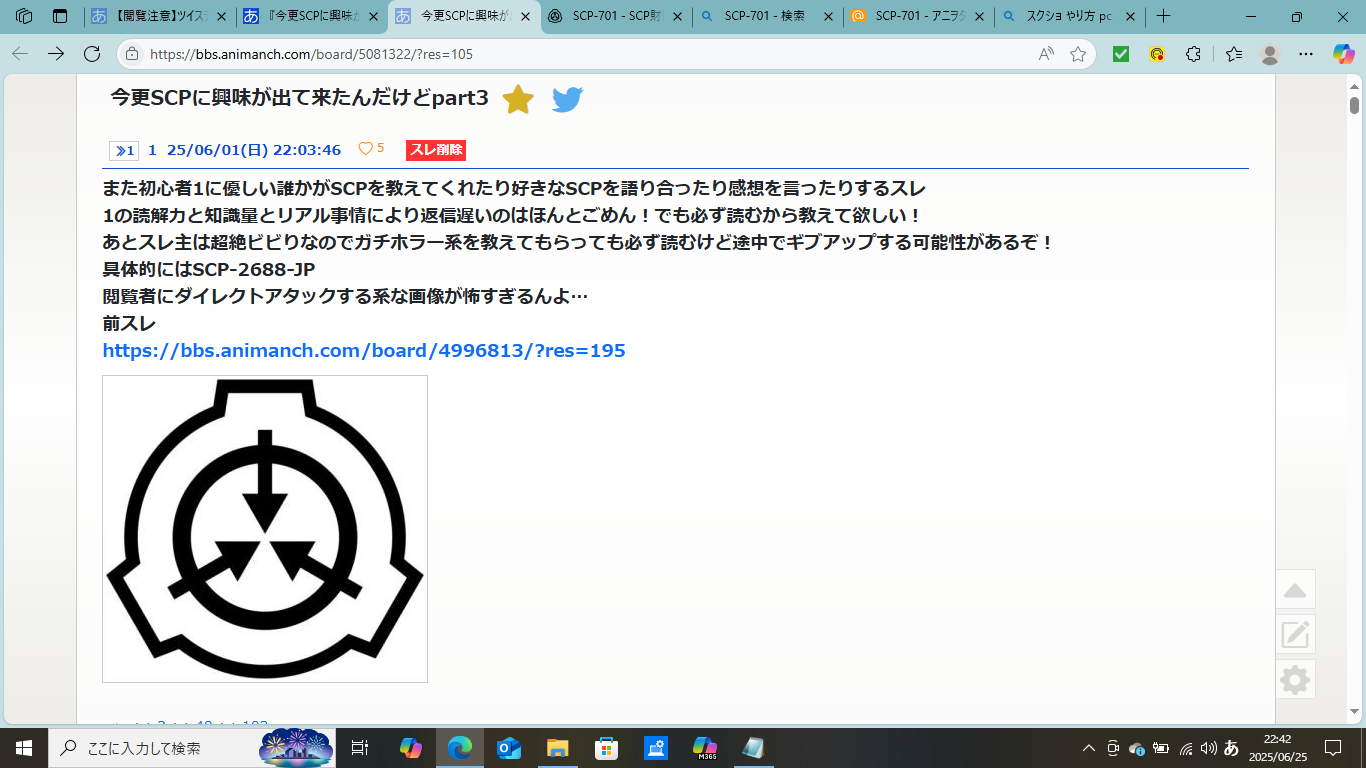Screen dimensions: 1366x768
Task: Turn on Read Aloud from the address bar
Action: 1046,54
